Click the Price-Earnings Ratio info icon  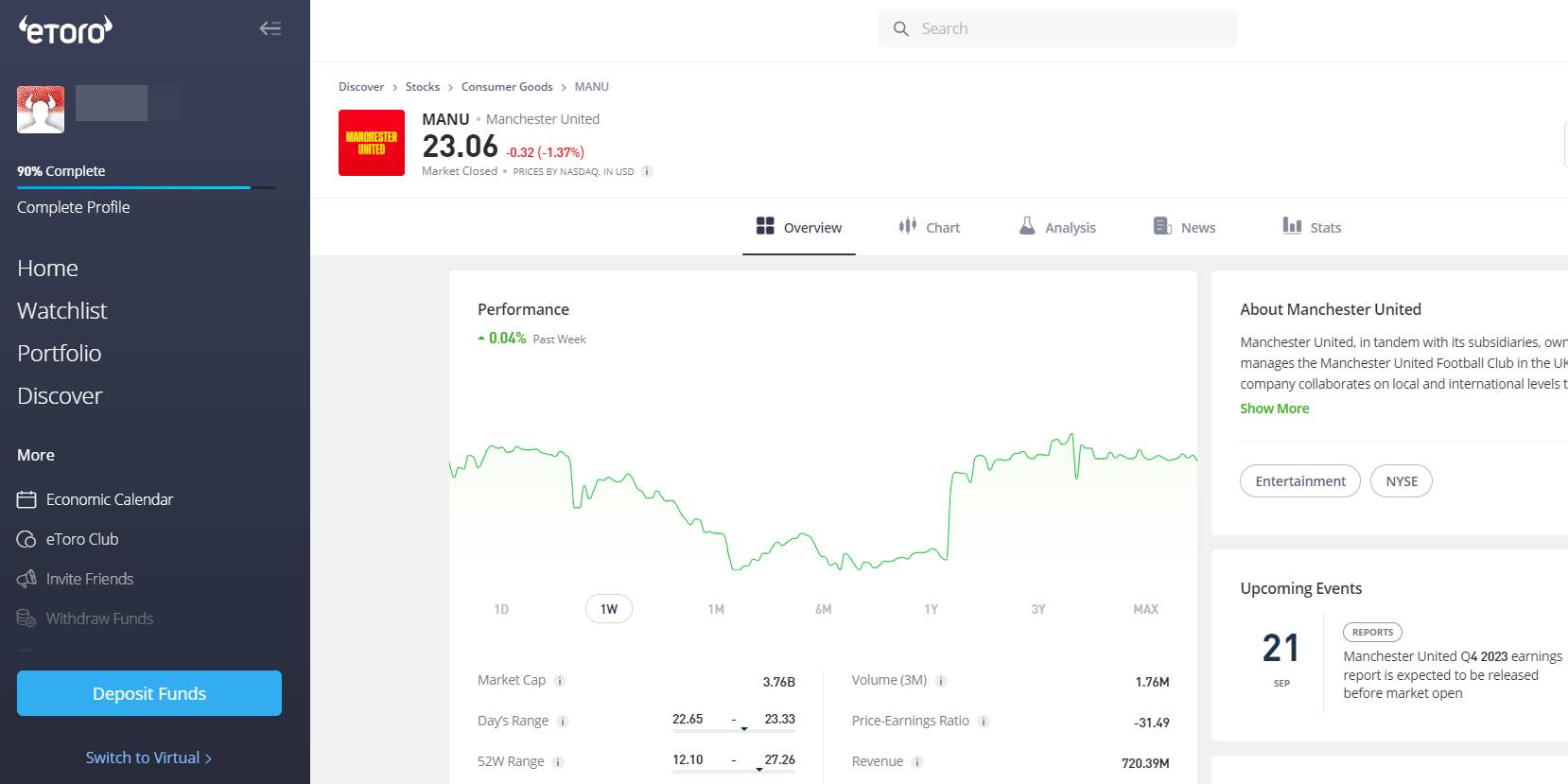pyautogui.click(x=984, y=722)
